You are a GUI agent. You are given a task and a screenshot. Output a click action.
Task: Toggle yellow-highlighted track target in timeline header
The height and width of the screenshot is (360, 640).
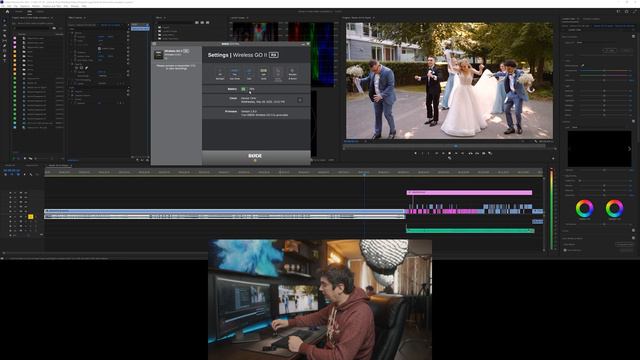point(30,217)
